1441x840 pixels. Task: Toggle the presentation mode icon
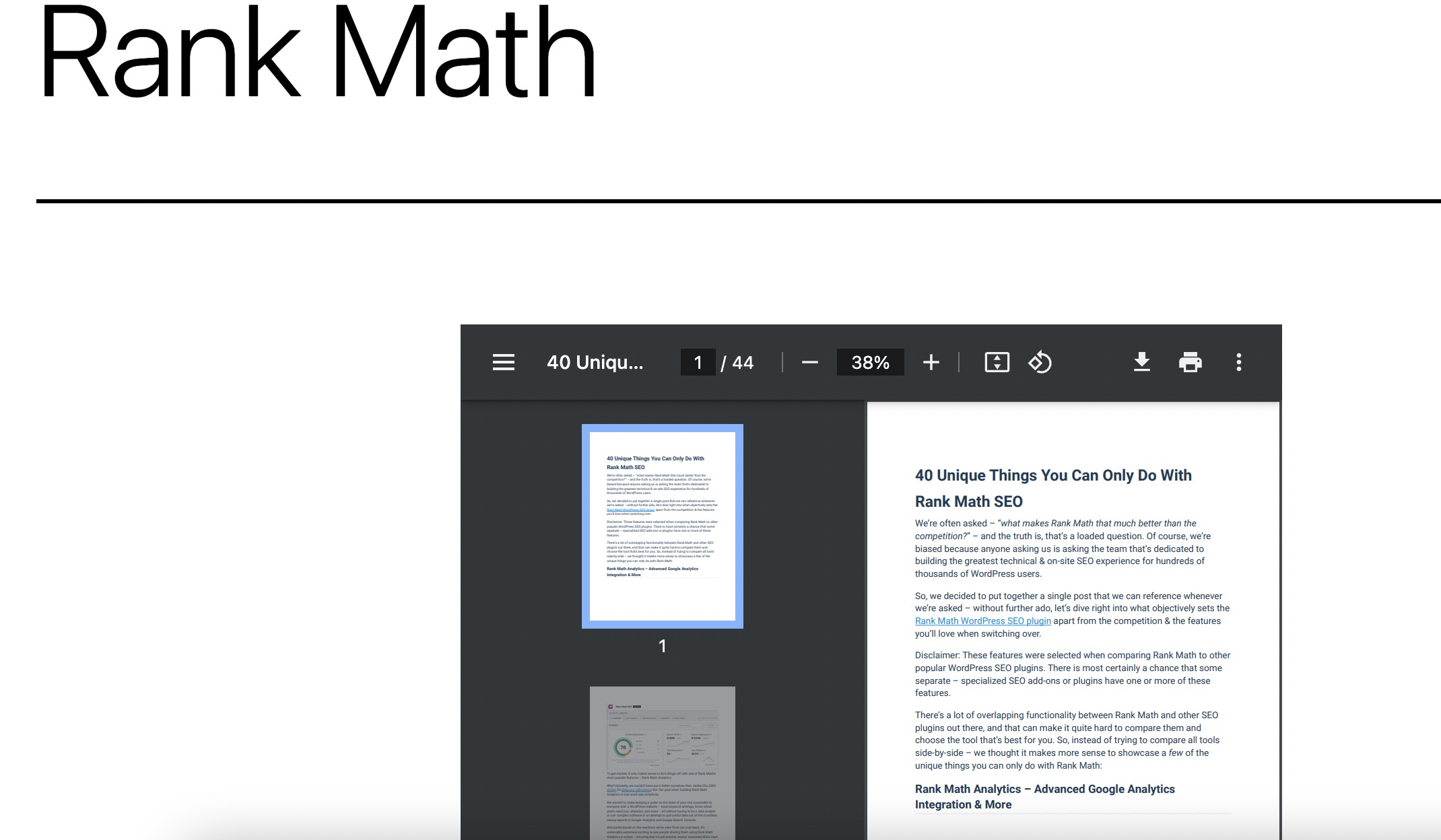tap(997, 362)
